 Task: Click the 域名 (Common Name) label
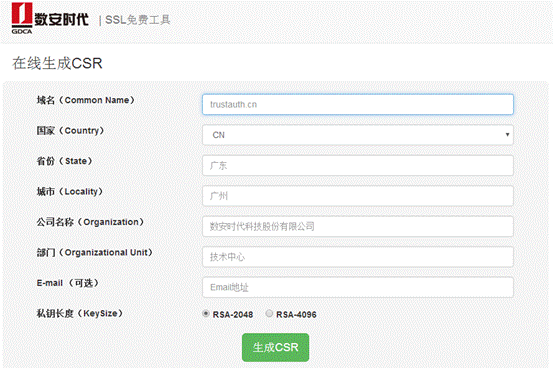point(86,100)
